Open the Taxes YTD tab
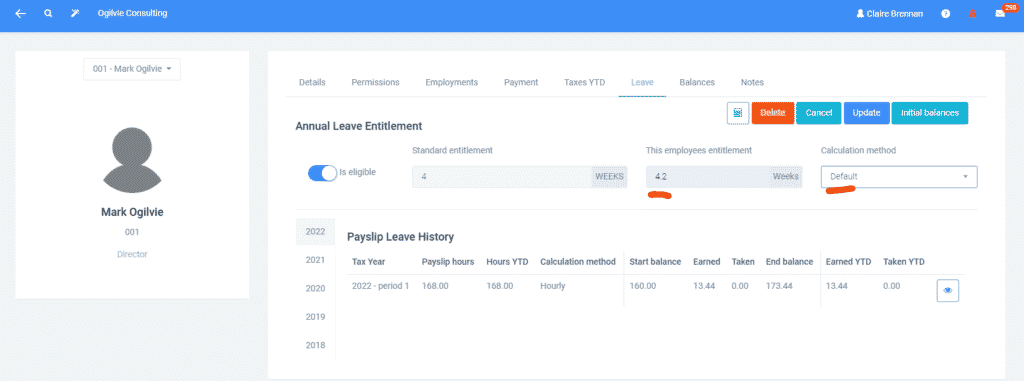 tap(584, 82)
